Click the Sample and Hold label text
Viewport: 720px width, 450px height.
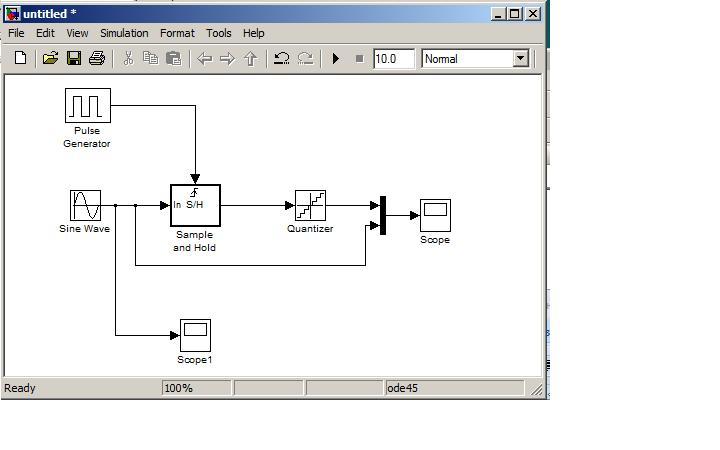(194, 241)
